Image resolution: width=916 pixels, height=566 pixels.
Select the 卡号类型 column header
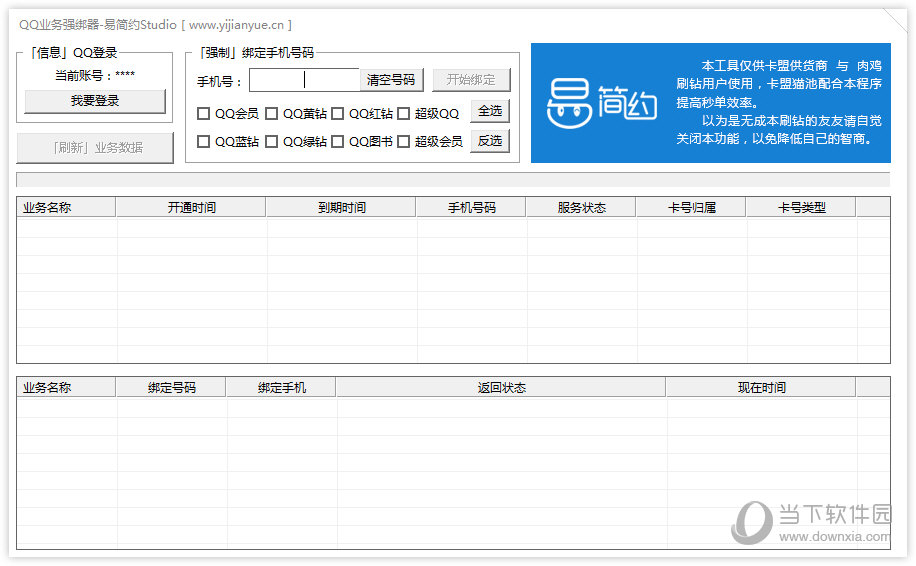[x=801, y=207]
